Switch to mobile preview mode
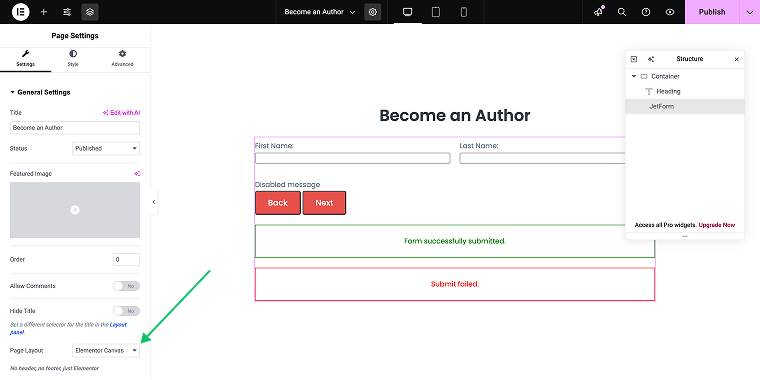760x380 pixels. click(464, 12)
